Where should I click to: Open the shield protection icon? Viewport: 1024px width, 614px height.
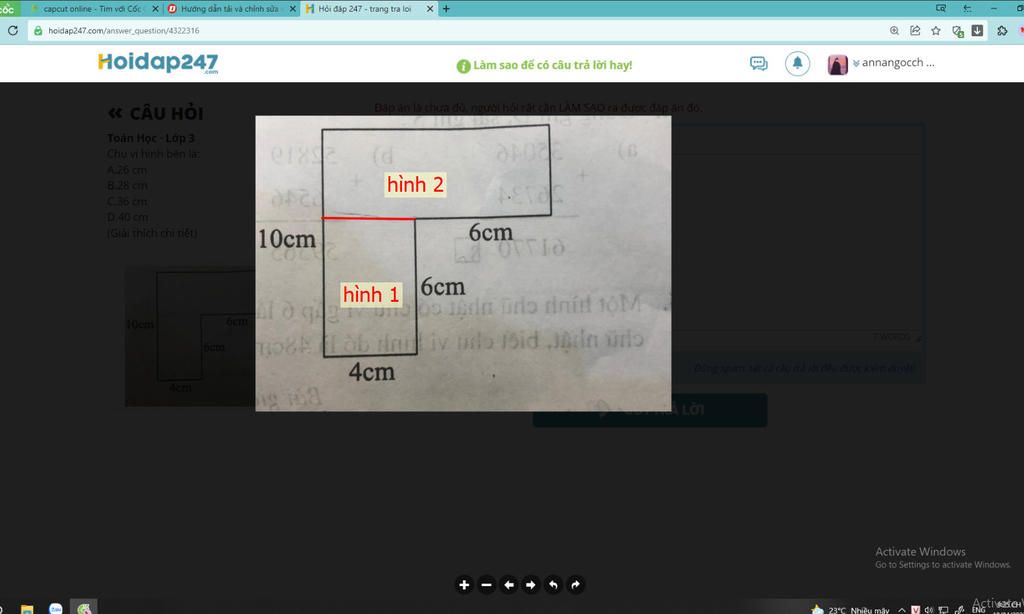click(957, 31)
